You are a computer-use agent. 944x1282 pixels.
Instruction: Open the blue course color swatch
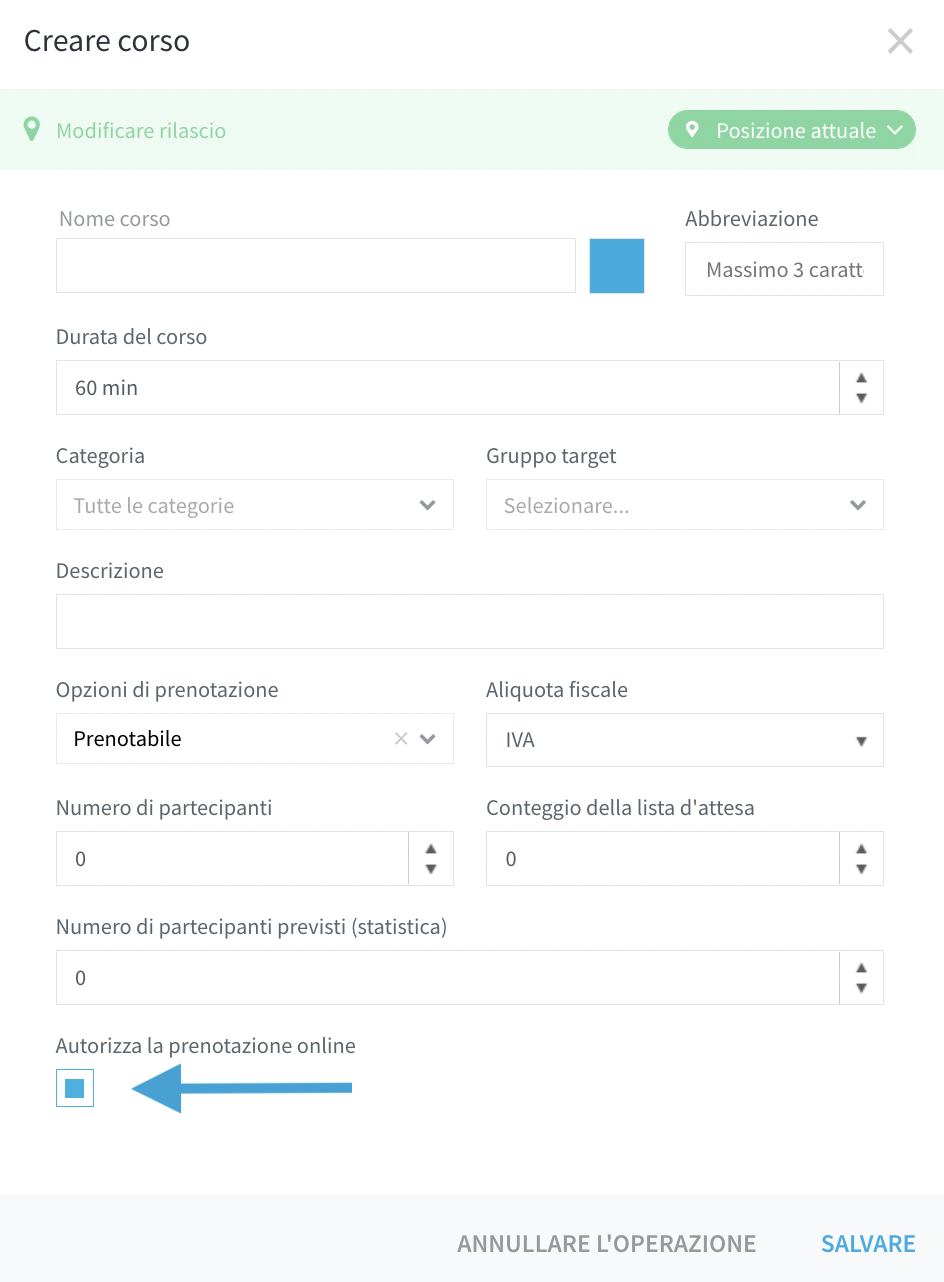pos(617,266)
